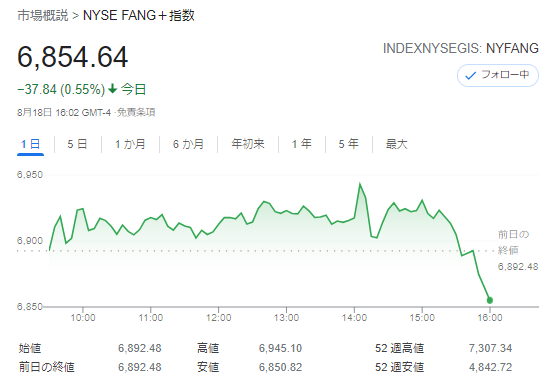Viewport: 557px width, 386px height.
Task: Click the timestamp 8月18日 16:02 GMT-4
Action: pos(64,113)
